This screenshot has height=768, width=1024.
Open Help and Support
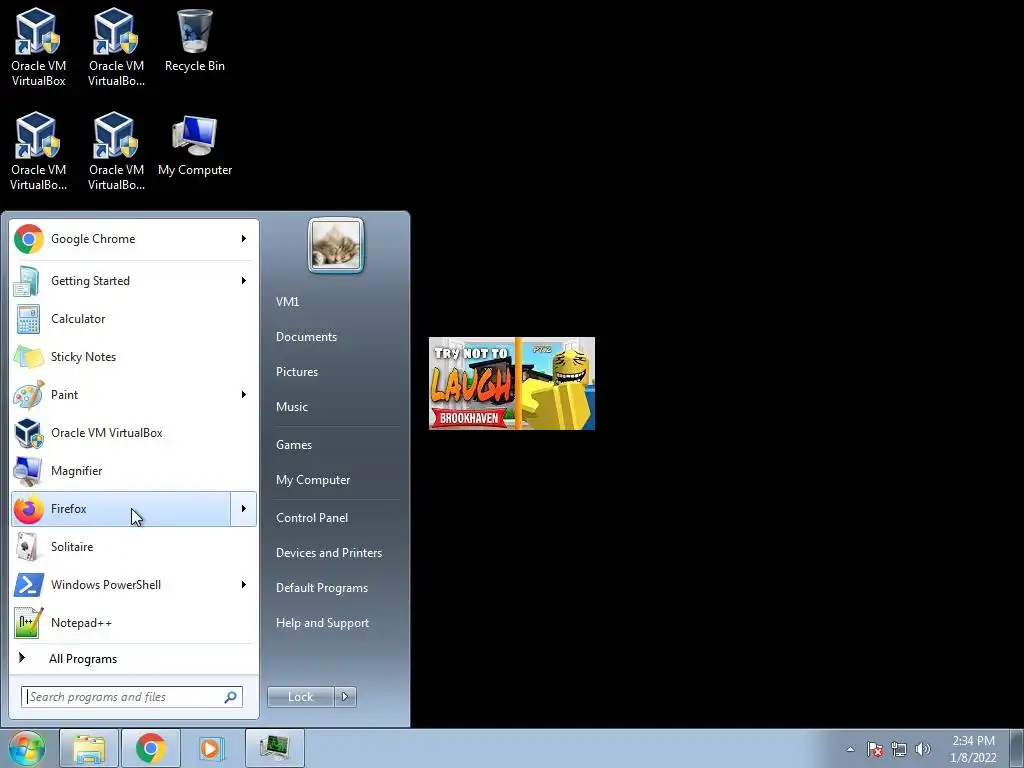click(x=323, y=623)
